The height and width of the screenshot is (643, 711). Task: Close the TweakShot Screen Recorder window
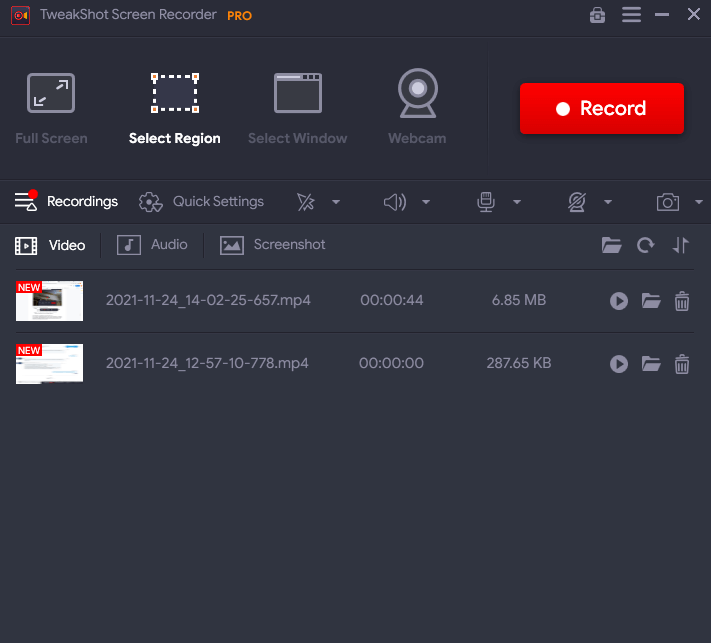pyautogui.click(x=693, y=14)
